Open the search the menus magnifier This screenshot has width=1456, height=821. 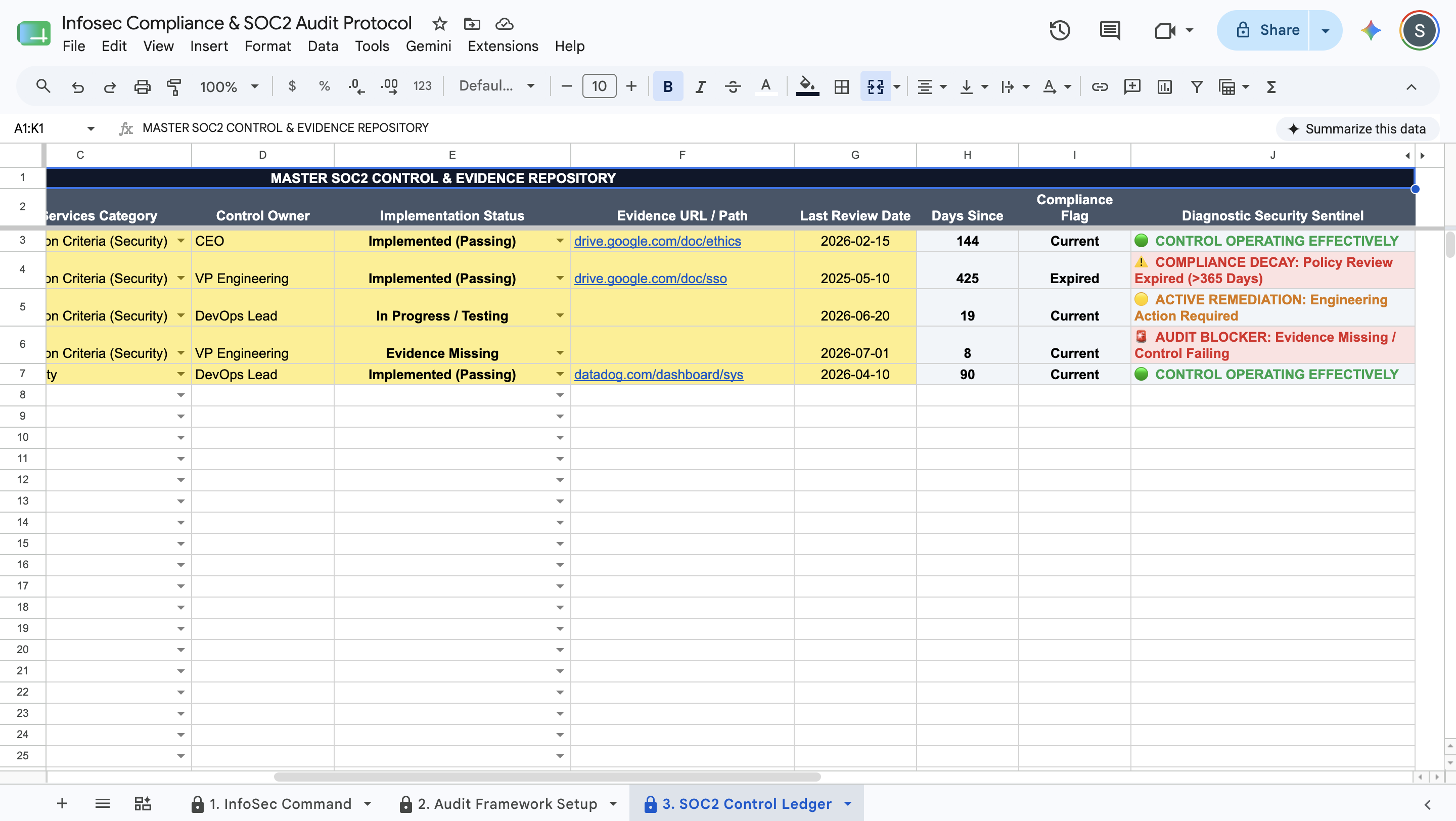point(43,86)
